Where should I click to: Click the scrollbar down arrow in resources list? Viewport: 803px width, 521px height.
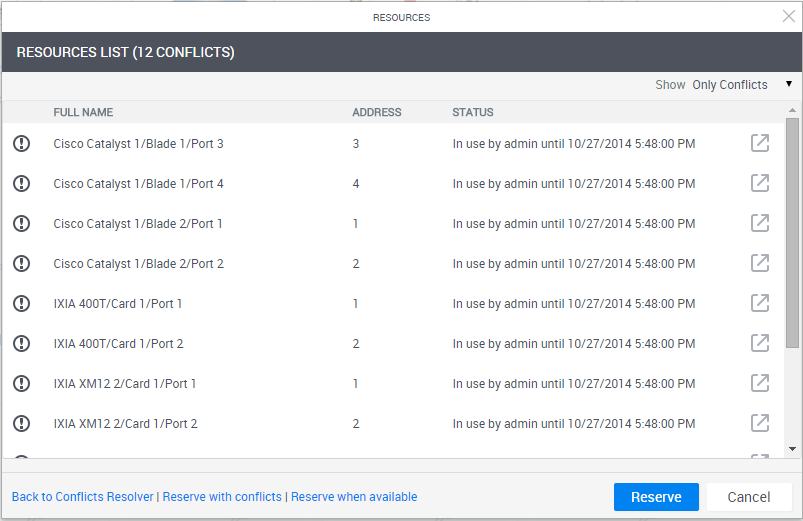point(794,450)
